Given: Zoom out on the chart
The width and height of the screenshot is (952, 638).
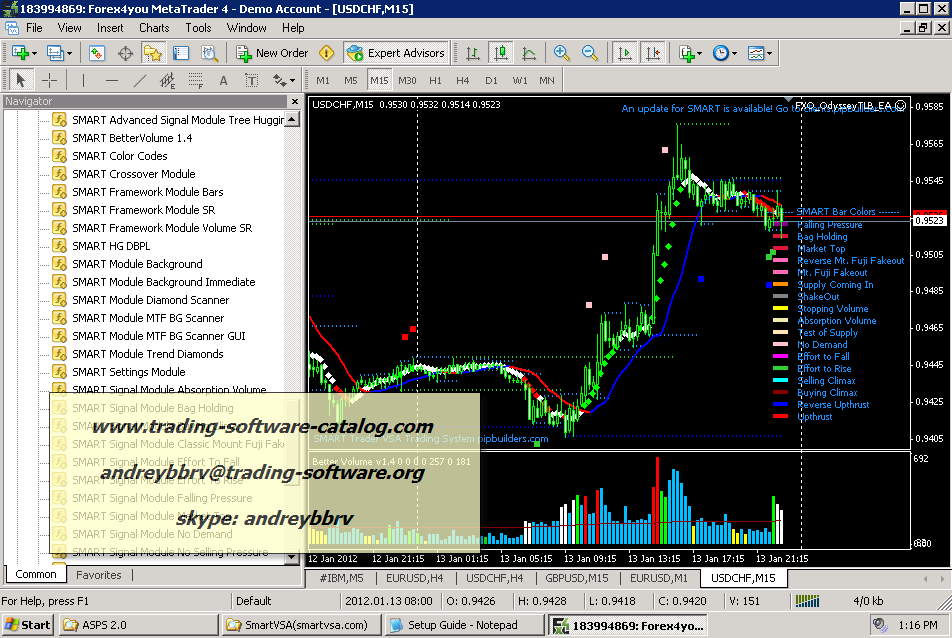Looking at the screenshot, I should [x=590, y=53].
